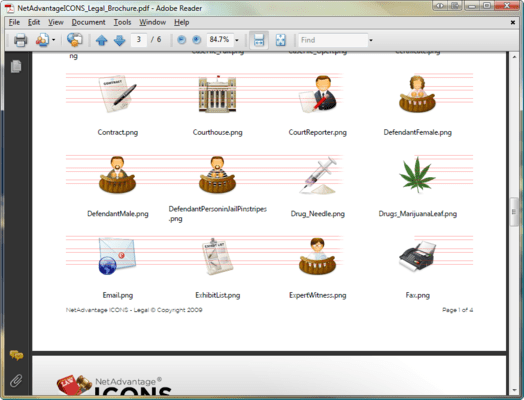Click the Courthouse.png caption text
The height and width of the screenshot is (400, 524).
(218, 132)
